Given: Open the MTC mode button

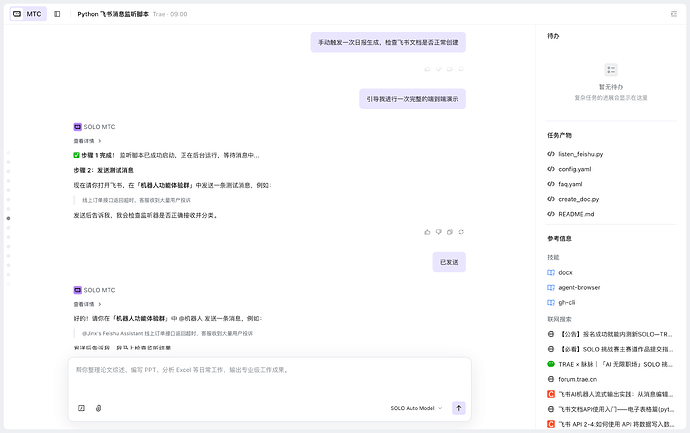Looking at the screenshot, I should (28, 14).
